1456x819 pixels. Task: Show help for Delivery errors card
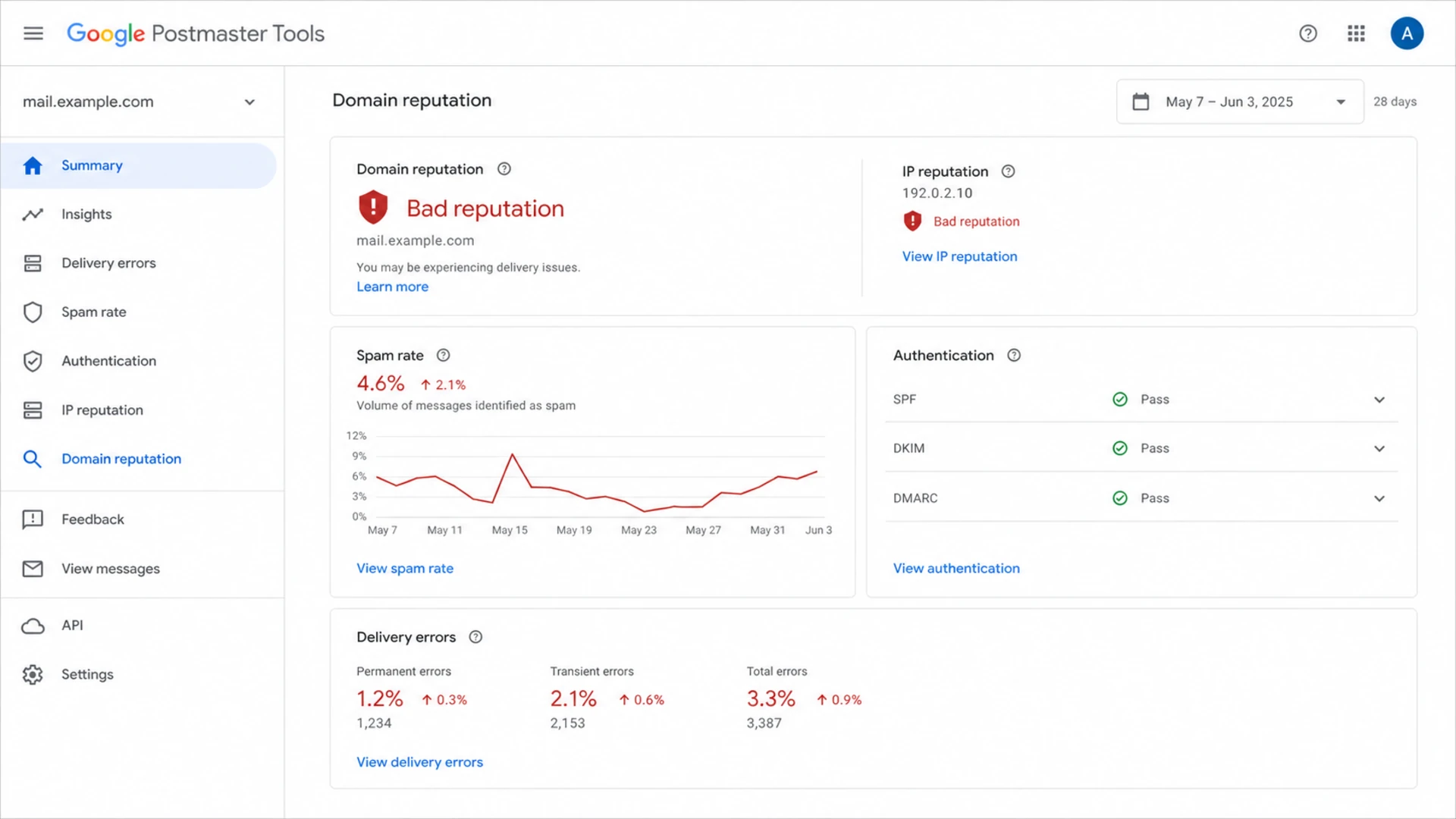[x=475, y=637]
